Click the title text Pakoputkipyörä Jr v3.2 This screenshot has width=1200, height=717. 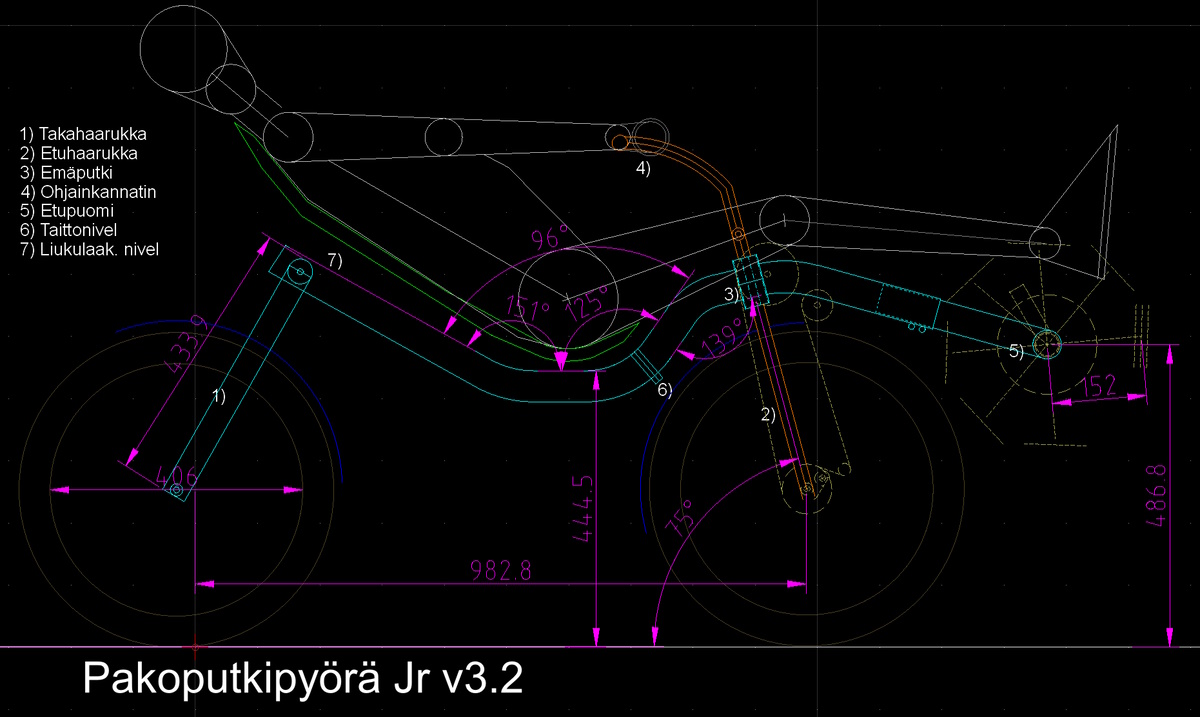tap(302, 679)
